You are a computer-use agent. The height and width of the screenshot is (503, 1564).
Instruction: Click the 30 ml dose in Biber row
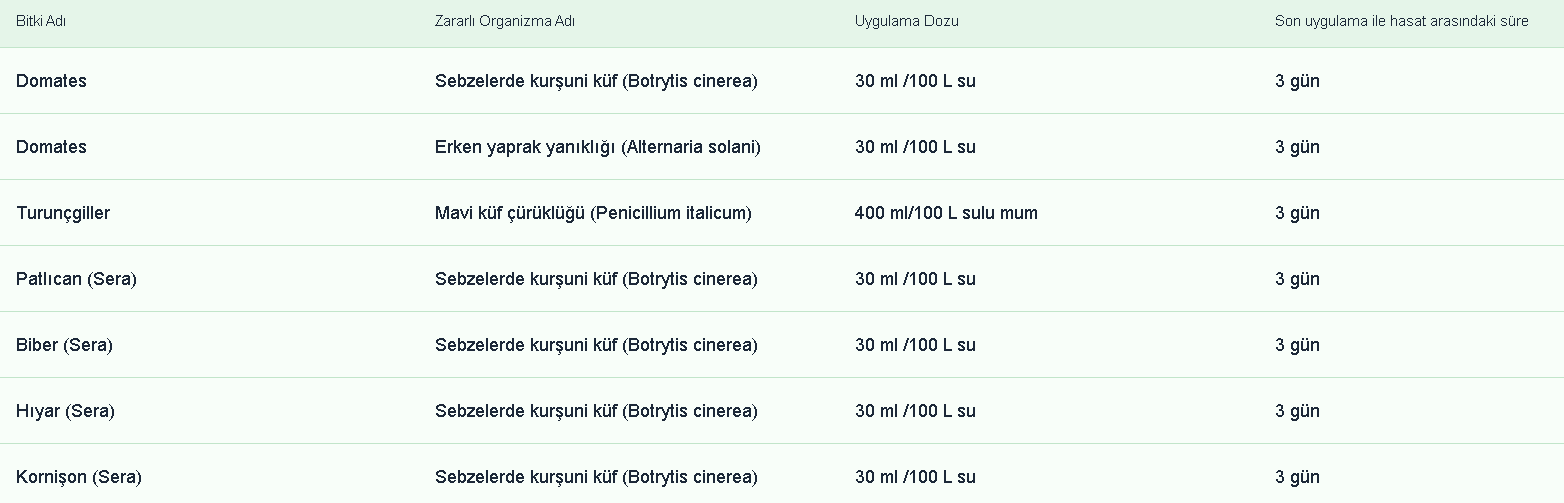(914, 345)
